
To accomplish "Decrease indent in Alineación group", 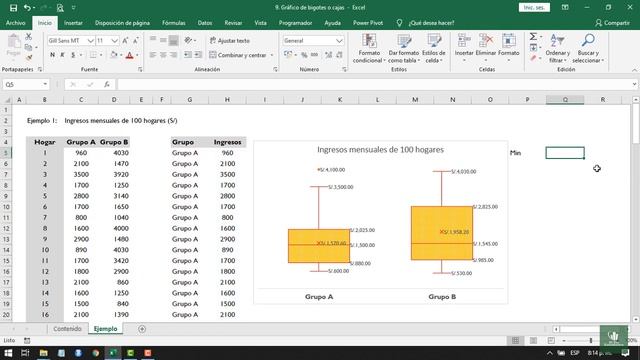I will pos(188,55).
